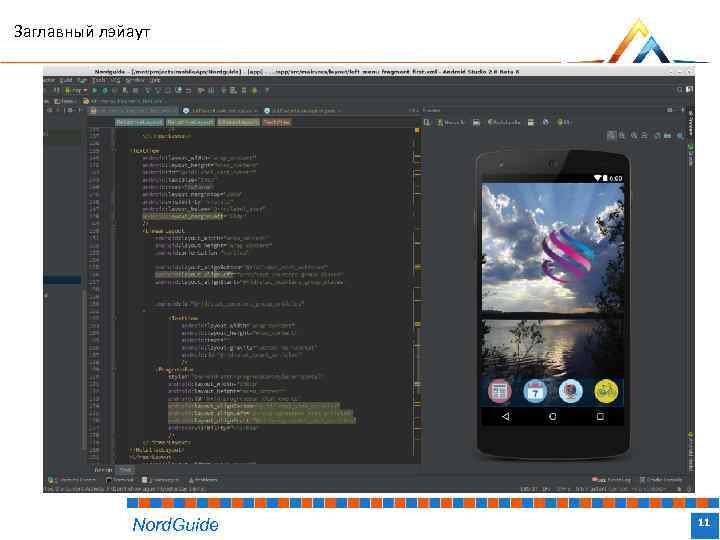
Task: Open the preview panel settings gear
Action: (x=671, y=110)
